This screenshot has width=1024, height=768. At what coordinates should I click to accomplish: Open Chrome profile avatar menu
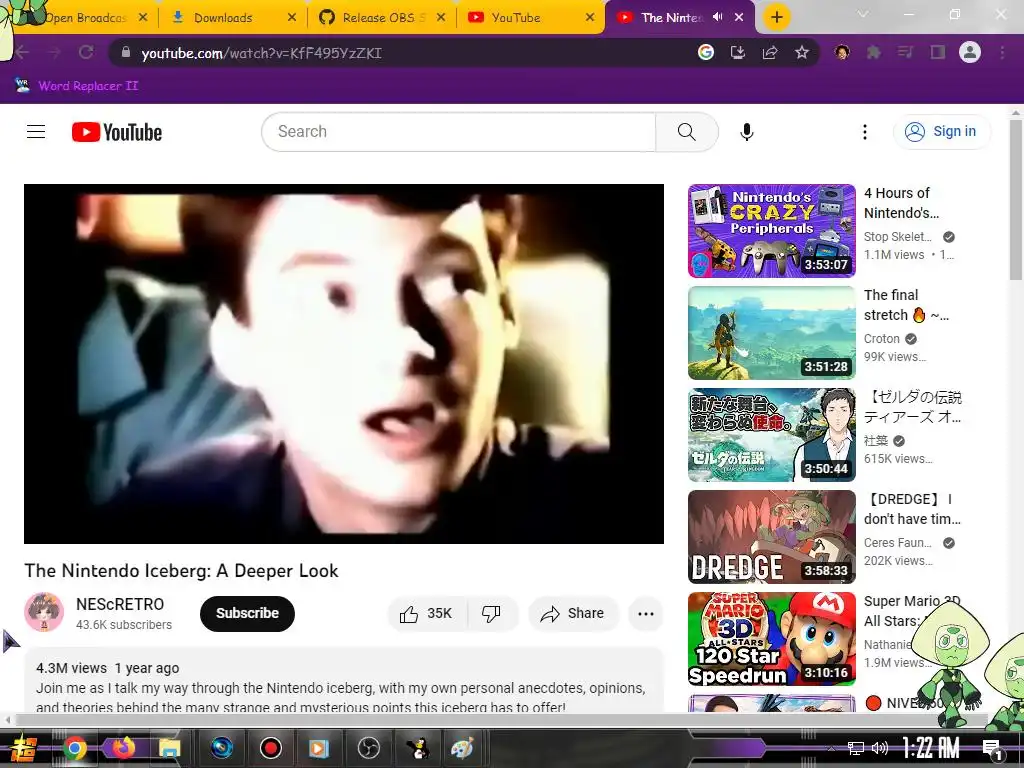pos(970,52)
